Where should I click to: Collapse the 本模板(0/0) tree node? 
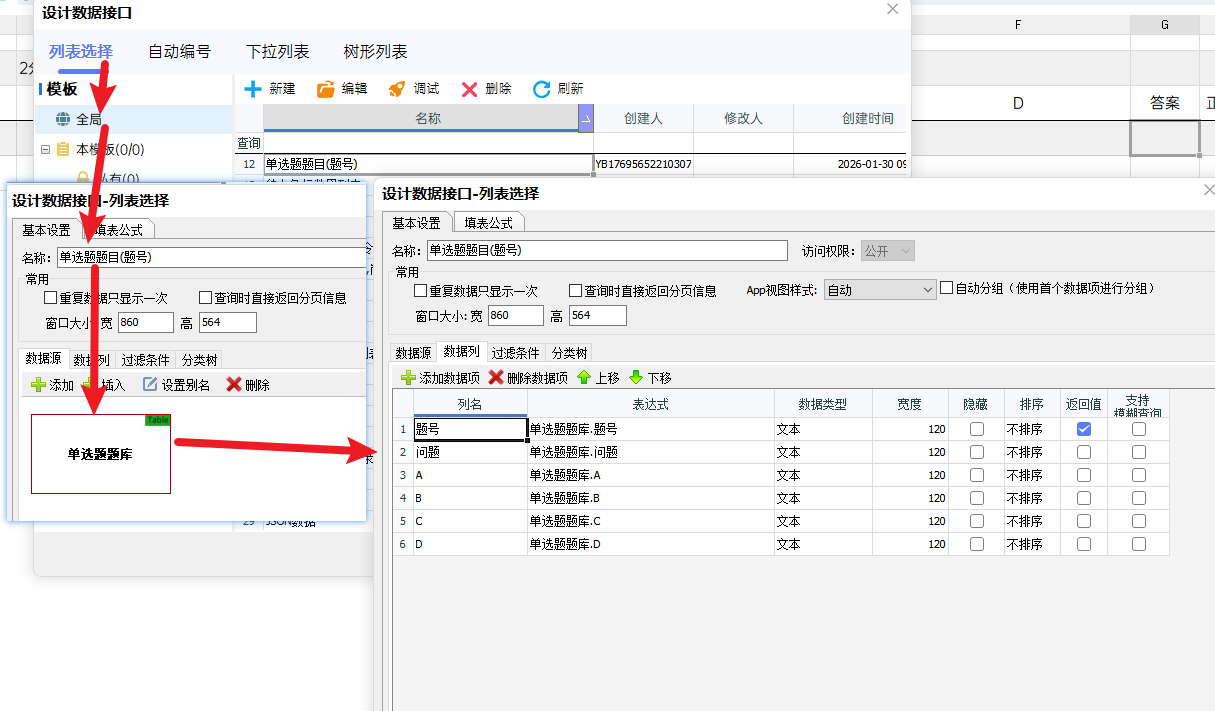[45, 149]
